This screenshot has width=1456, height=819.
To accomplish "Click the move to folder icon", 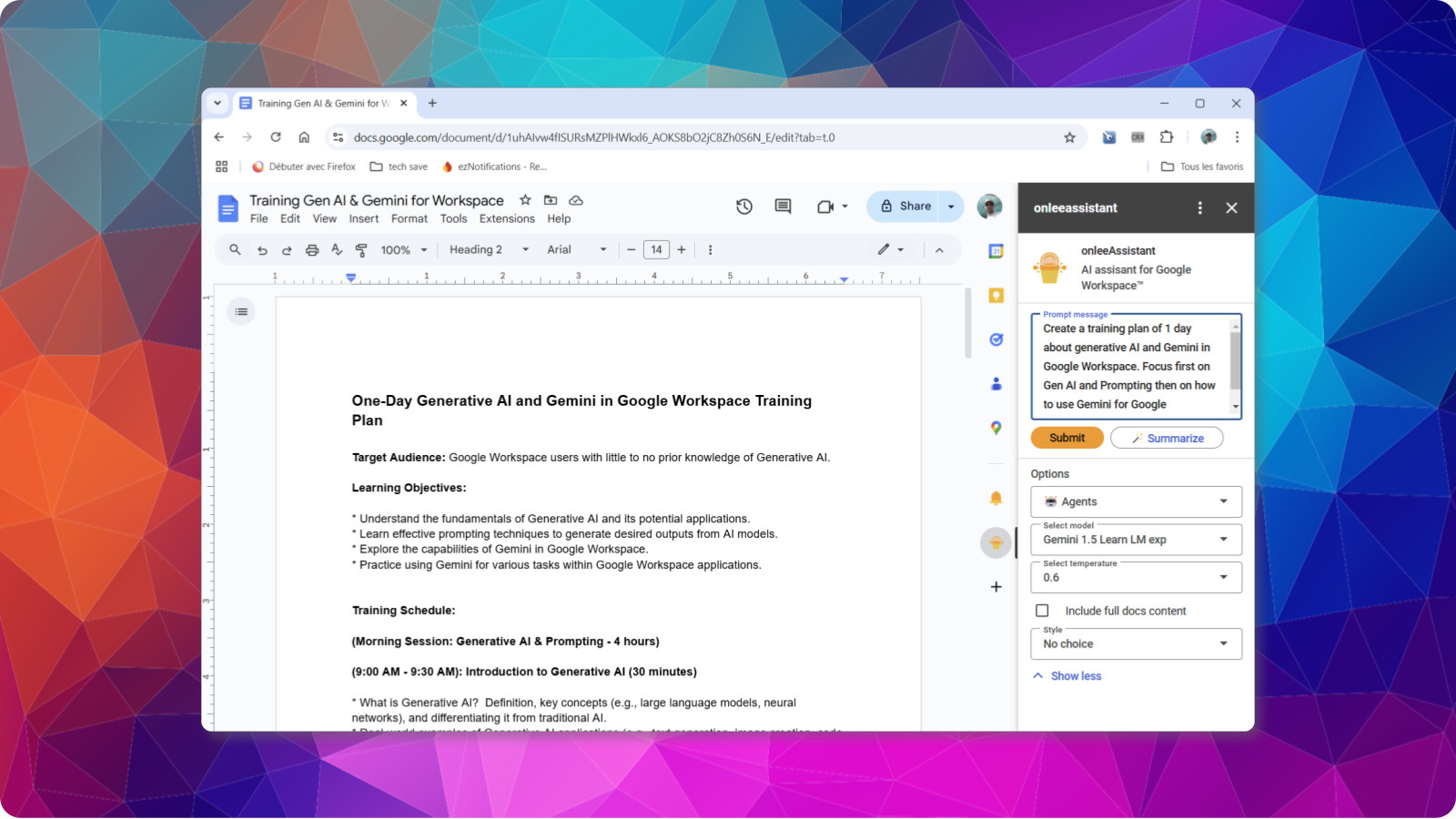I will coord(551,200).
